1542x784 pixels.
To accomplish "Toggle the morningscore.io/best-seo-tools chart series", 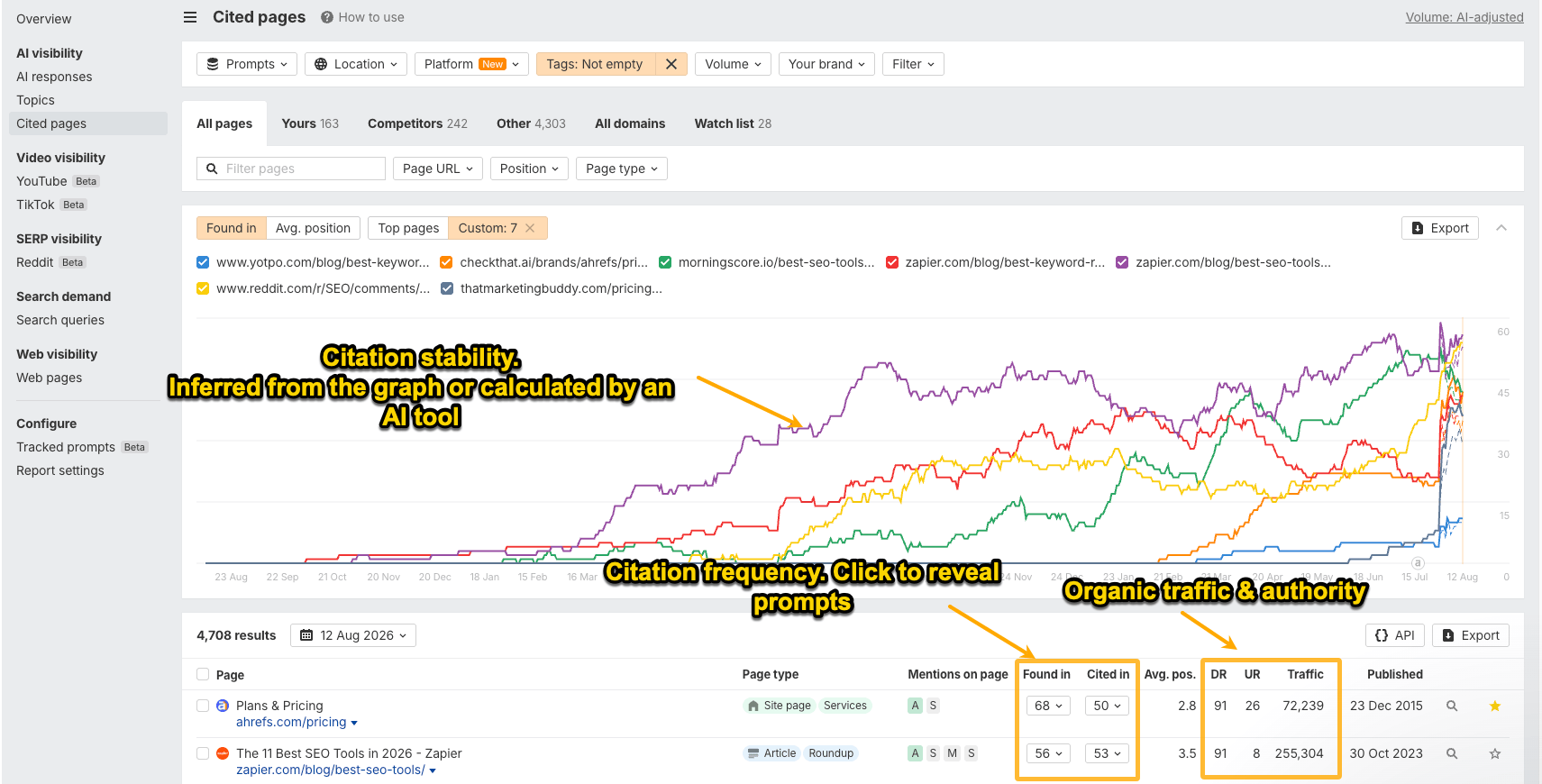I will (665, 262).
